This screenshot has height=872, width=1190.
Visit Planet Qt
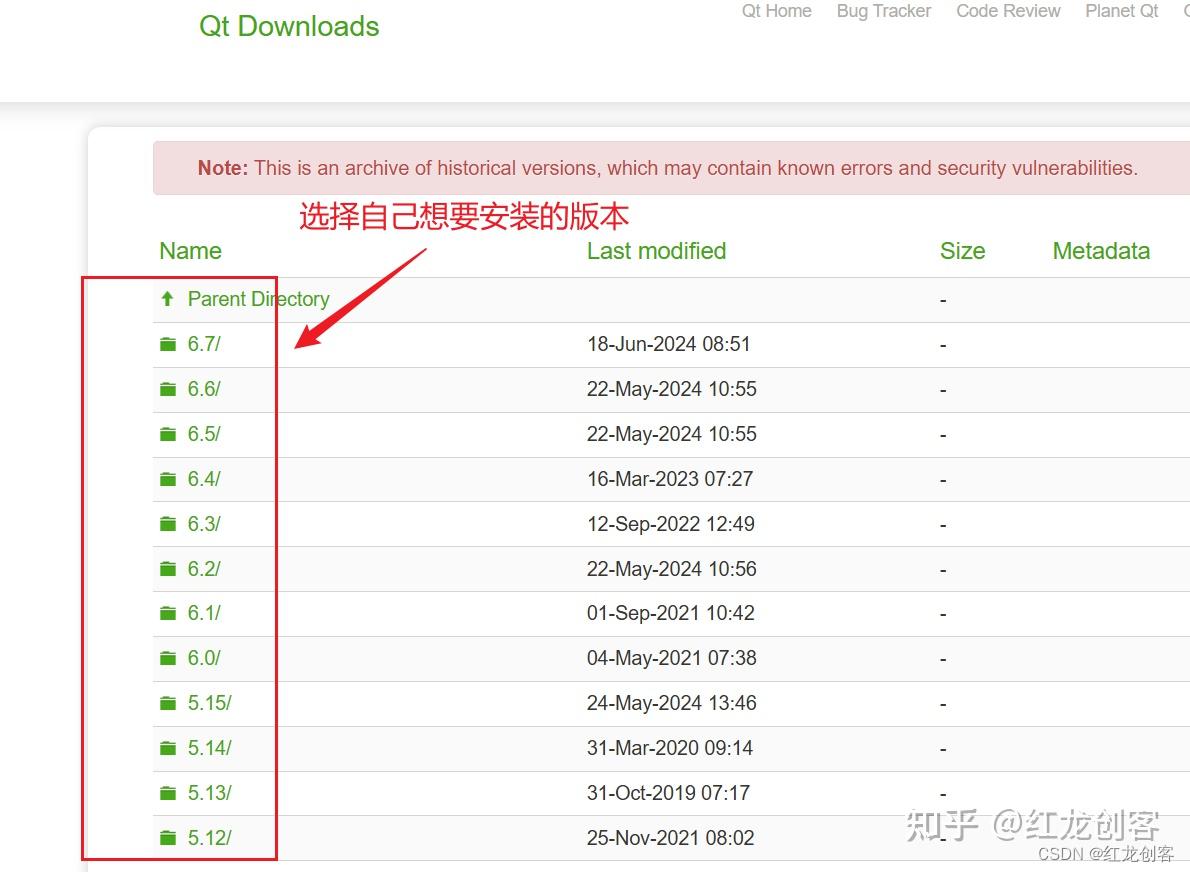coord(1121,11)
